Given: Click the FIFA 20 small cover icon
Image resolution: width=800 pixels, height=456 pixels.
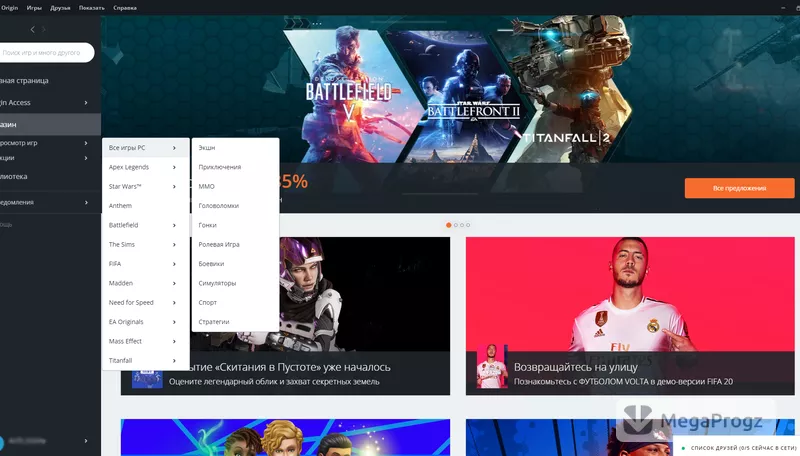Looking at the screenshot, I should pyautogui.click(x=492, y=366).
